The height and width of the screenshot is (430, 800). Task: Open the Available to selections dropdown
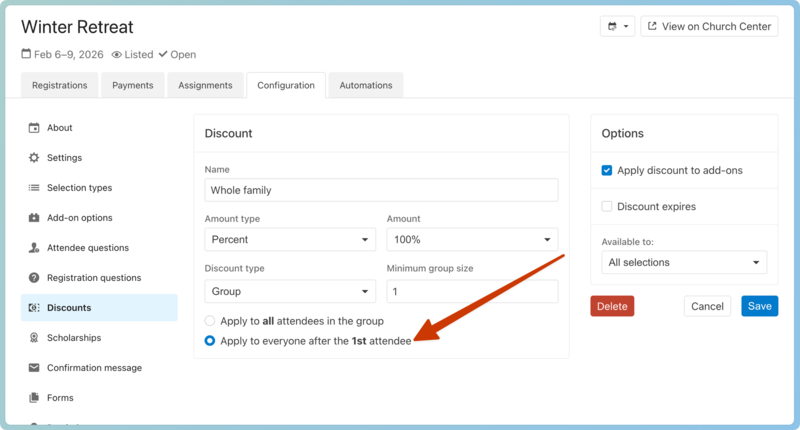[683, 263]
